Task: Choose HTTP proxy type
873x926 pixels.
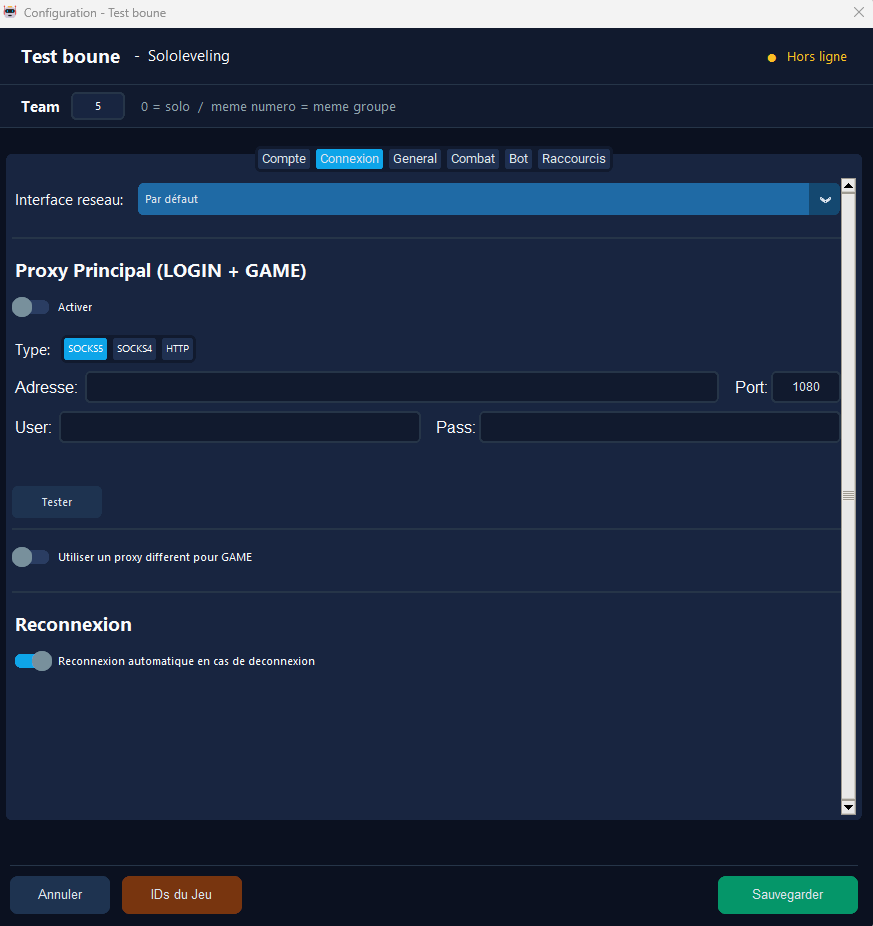Action: click(177, 349)
